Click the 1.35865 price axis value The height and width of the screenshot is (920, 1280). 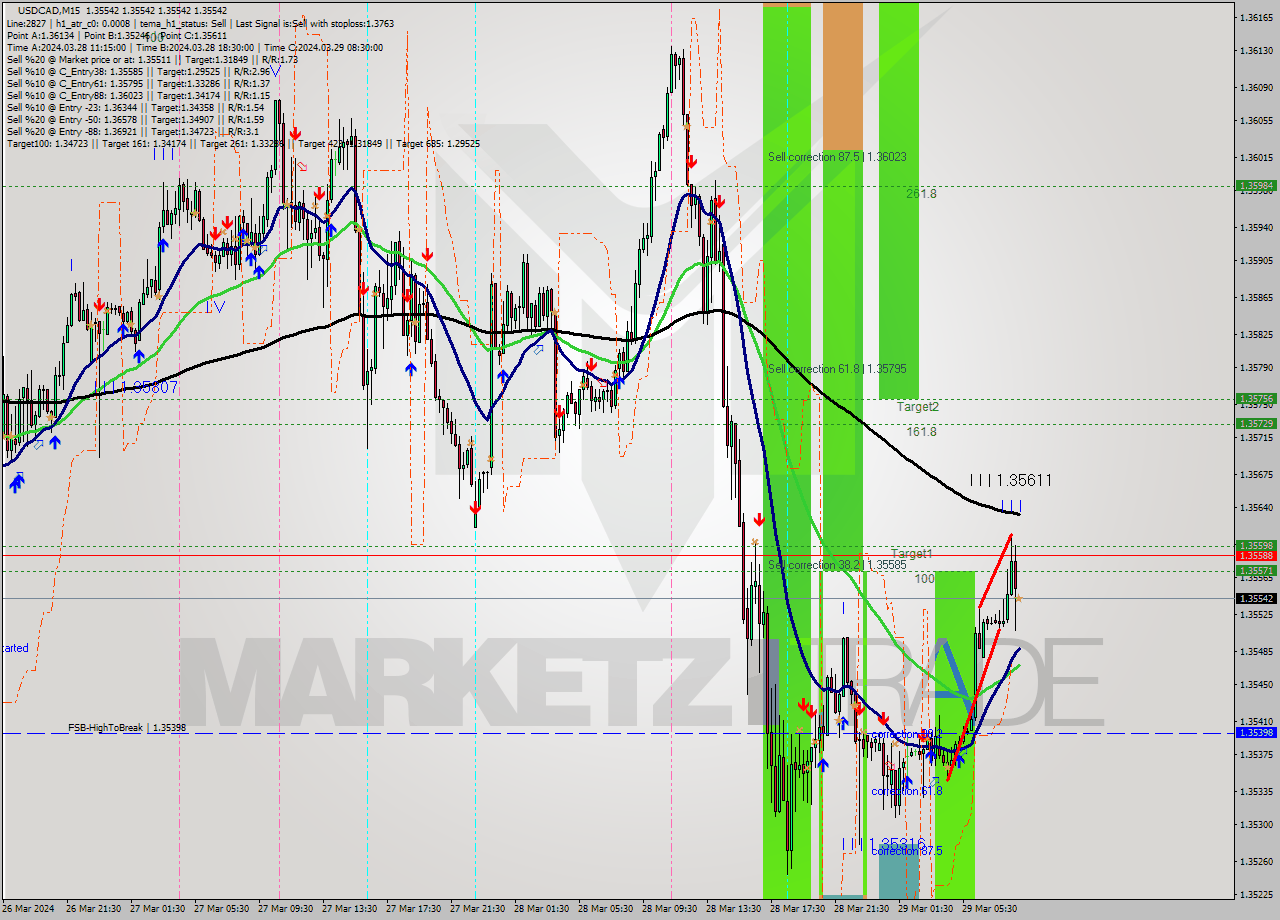1256,298
